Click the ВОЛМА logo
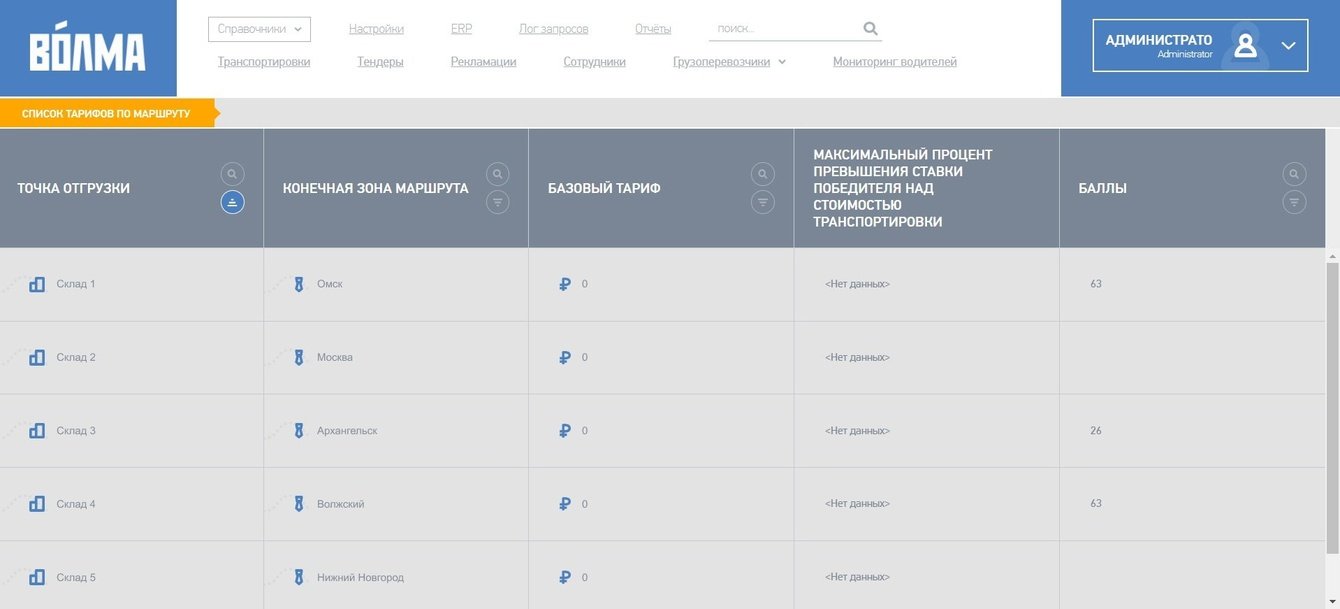 pos(88,49)
